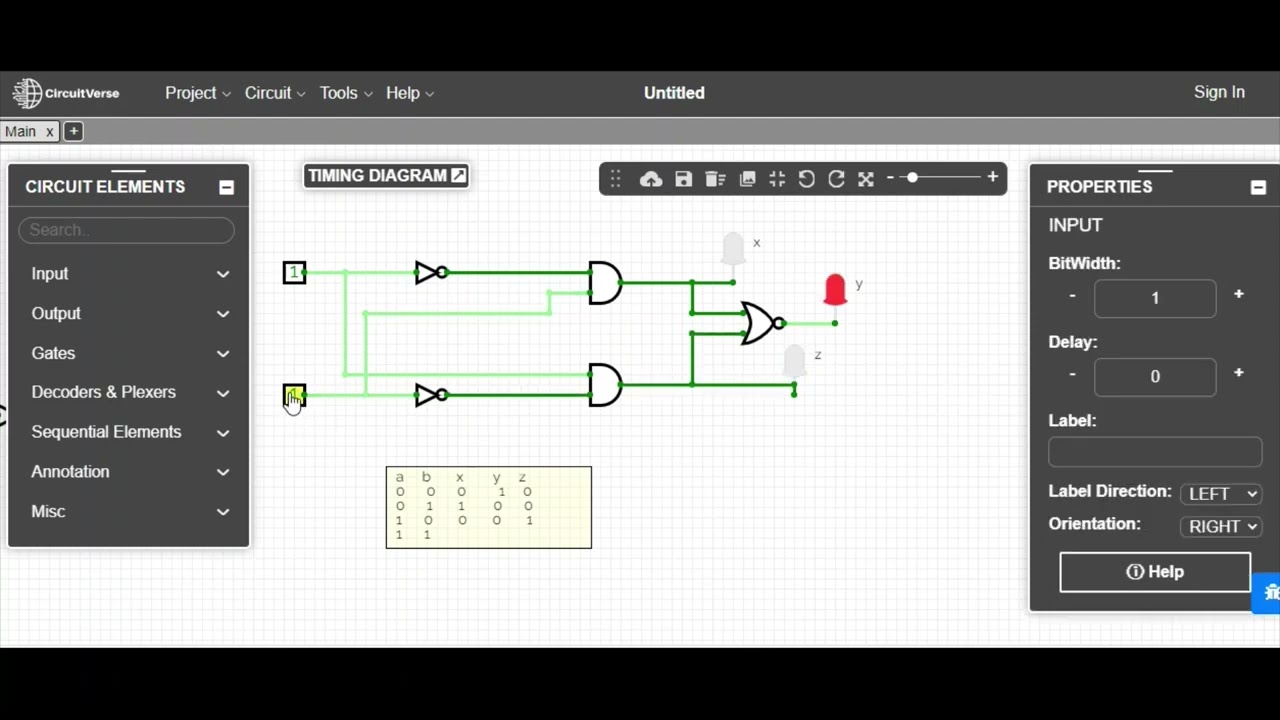Toggle the input switch feeding the top NOT gate
Viewport: 1280px width, 720px height.
(294, 273)
